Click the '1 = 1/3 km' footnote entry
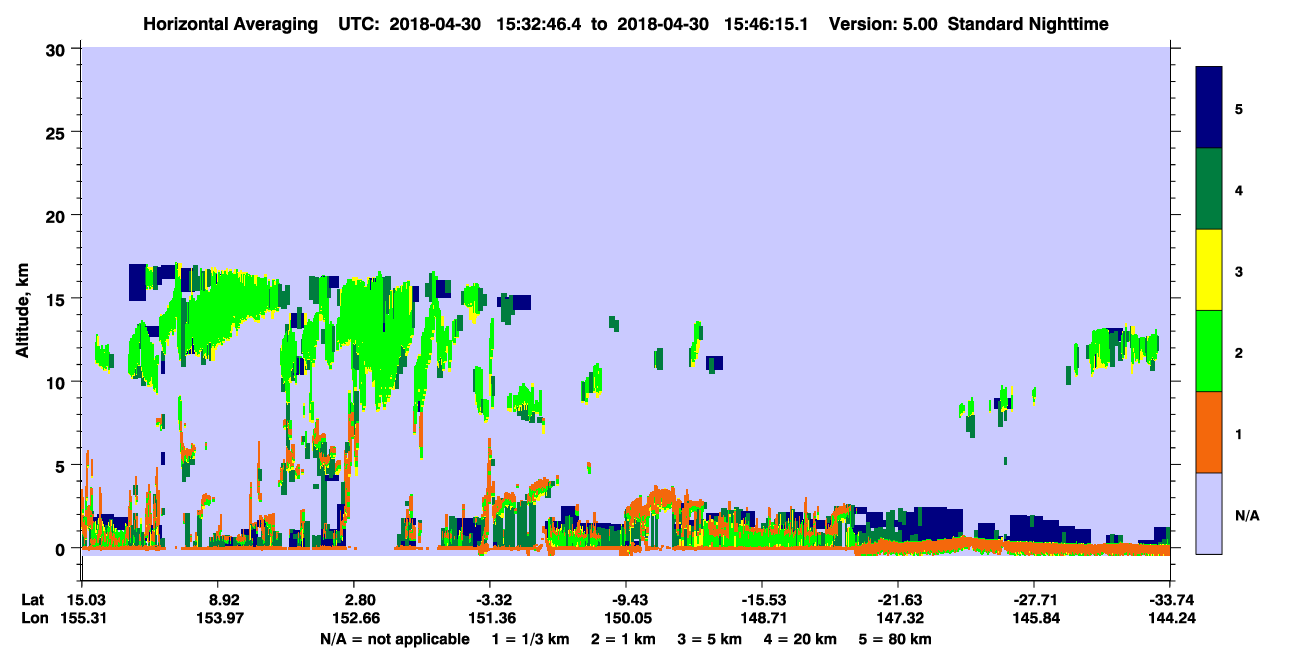The image size is (1300, 667). [x=532, y=639]
